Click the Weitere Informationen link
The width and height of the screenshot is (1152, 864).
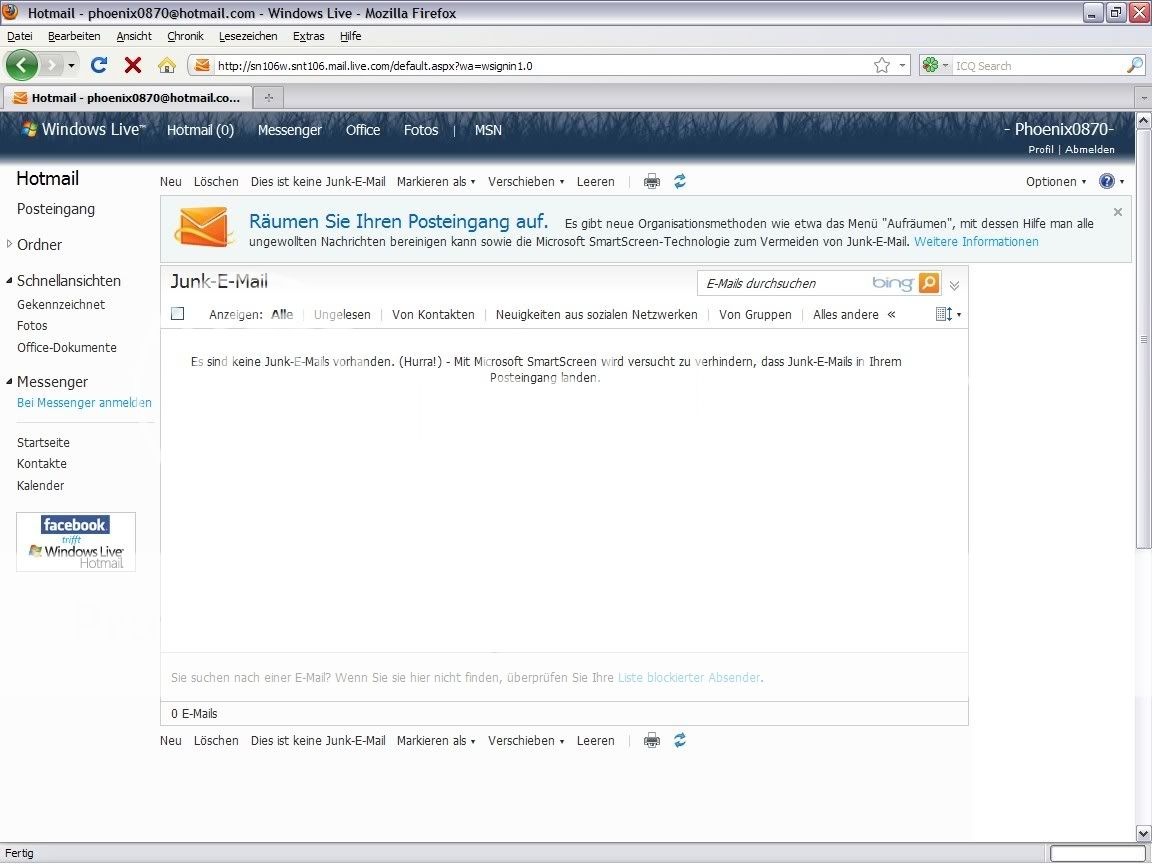pyautogui.click(x=976, y=242)
